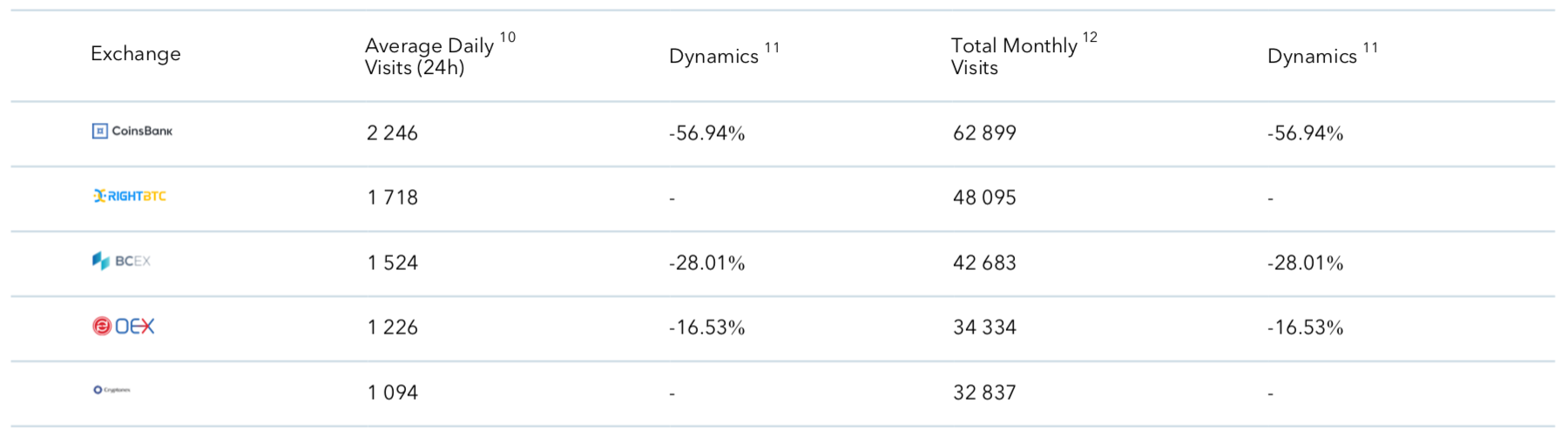
Task: Select BCEX daily visits value 1 524
Action: click(392, 263)
